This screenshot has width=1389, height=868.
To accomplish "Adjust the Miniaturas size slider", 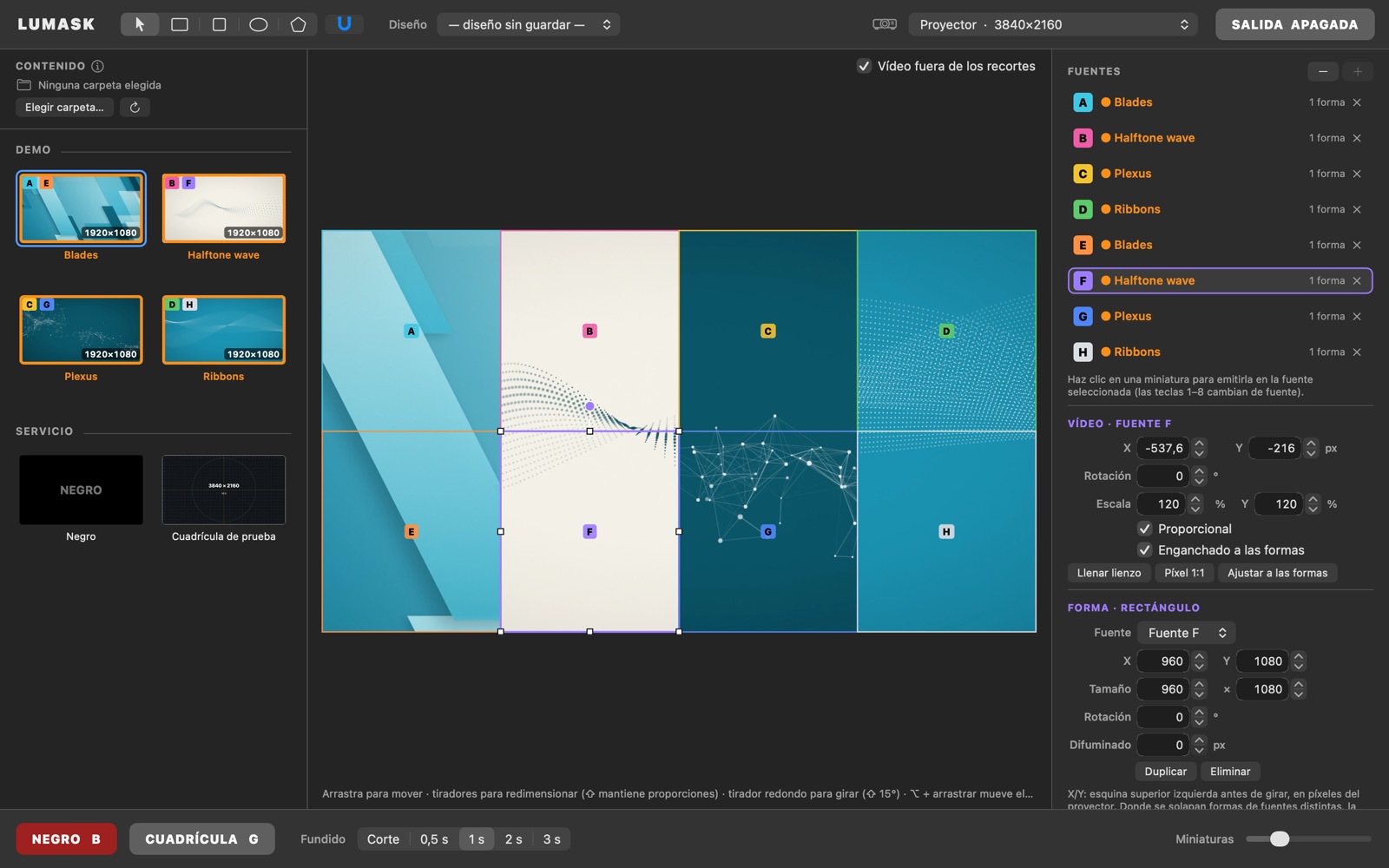I will coord(1308,839).
